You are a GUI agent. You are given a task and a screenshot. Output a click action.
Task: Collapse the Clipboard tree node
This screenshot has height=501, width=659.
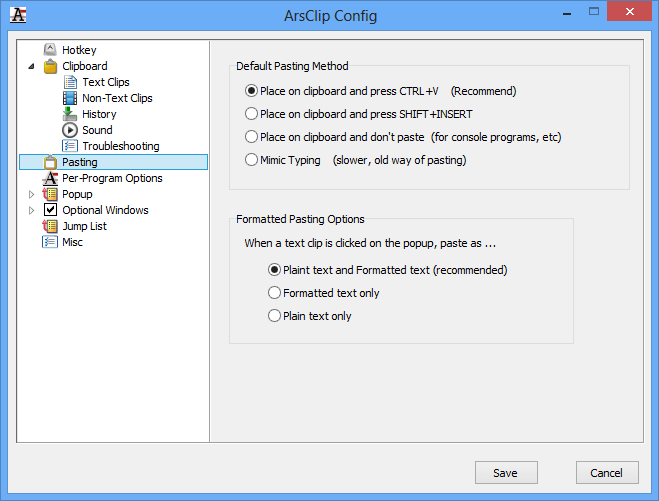pos(31,66)
